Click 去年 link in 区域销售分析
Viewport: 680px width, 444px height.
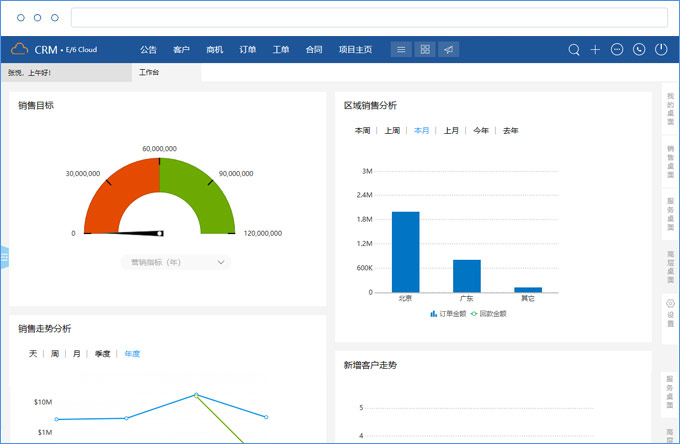(510, 131)
